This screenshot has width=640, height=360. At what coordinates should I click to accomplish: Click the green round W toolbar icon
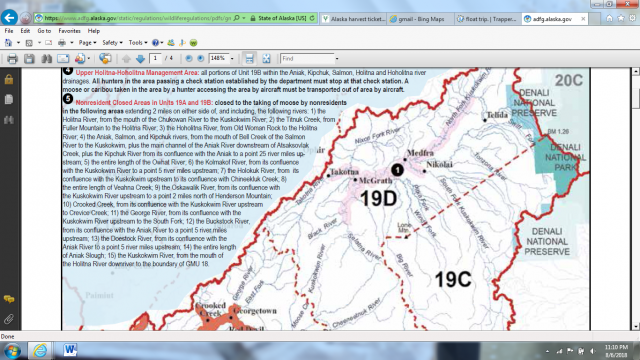pyautogui.click(x=193, y=42)
